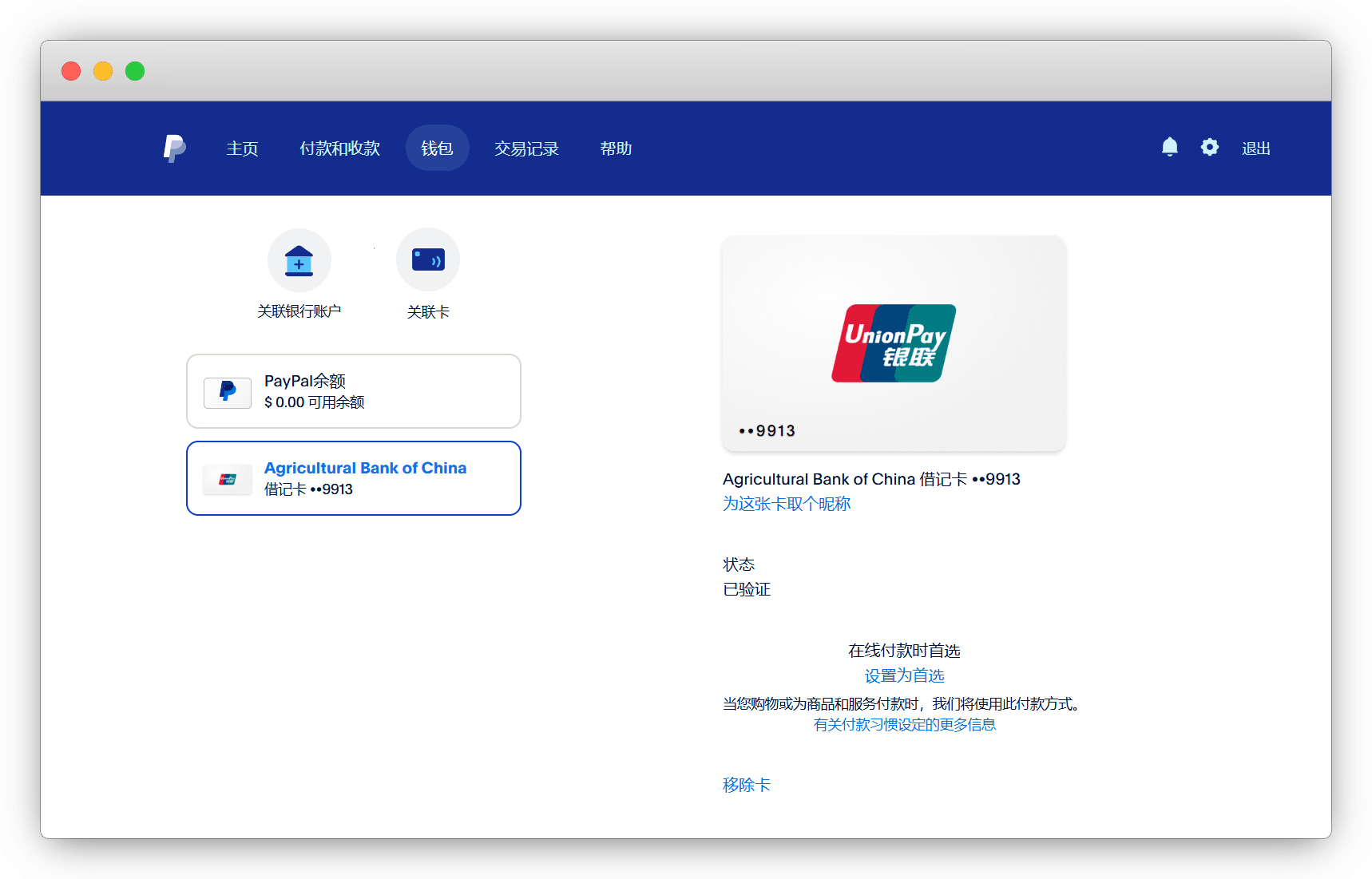Open the 帮助 help menu
This screenshot has height=879, width=1372.
click(x=616, y=148)
